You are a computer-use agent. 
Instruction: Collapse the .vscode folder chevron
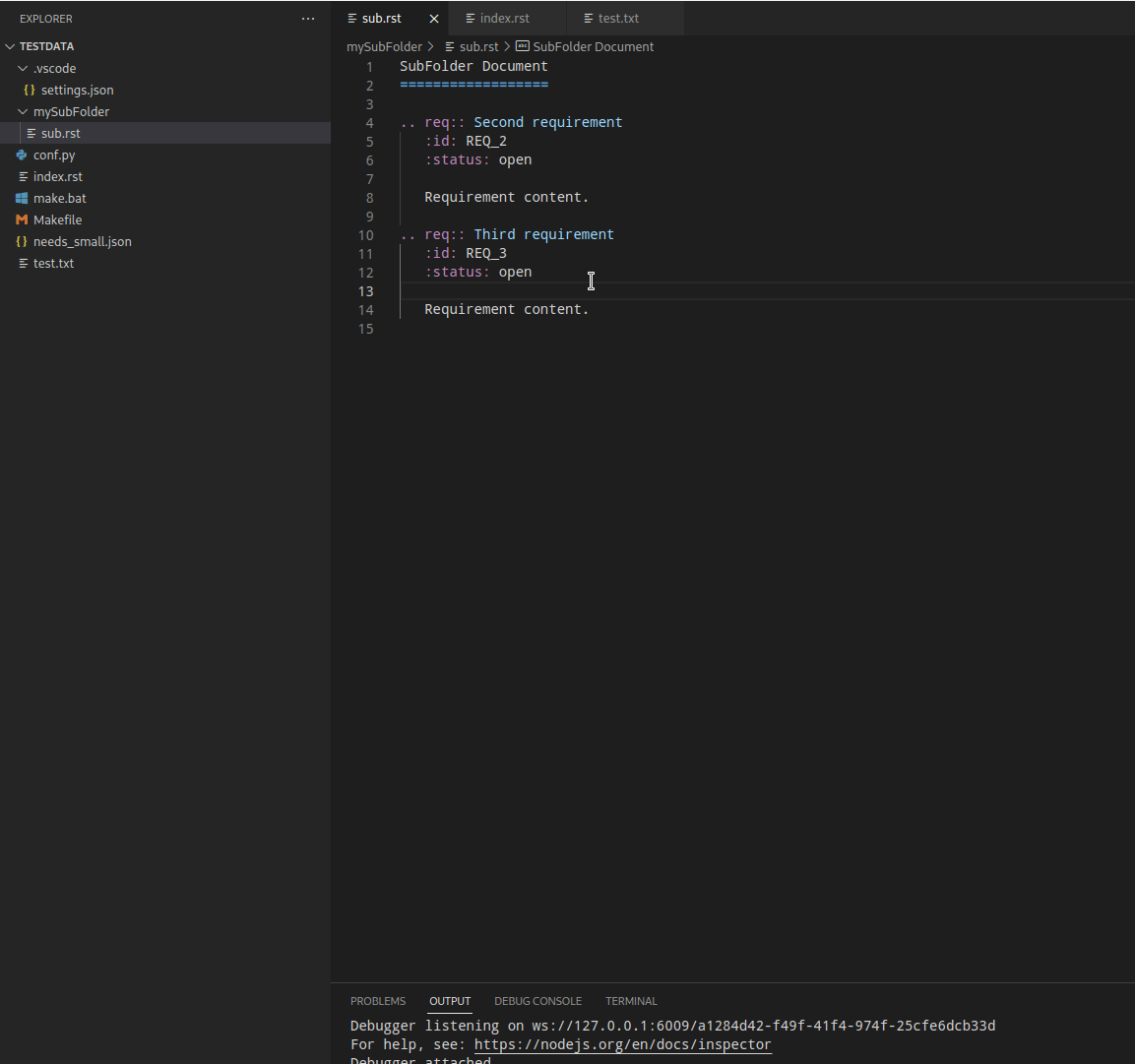pyautogui.click(x=24, y=68)
